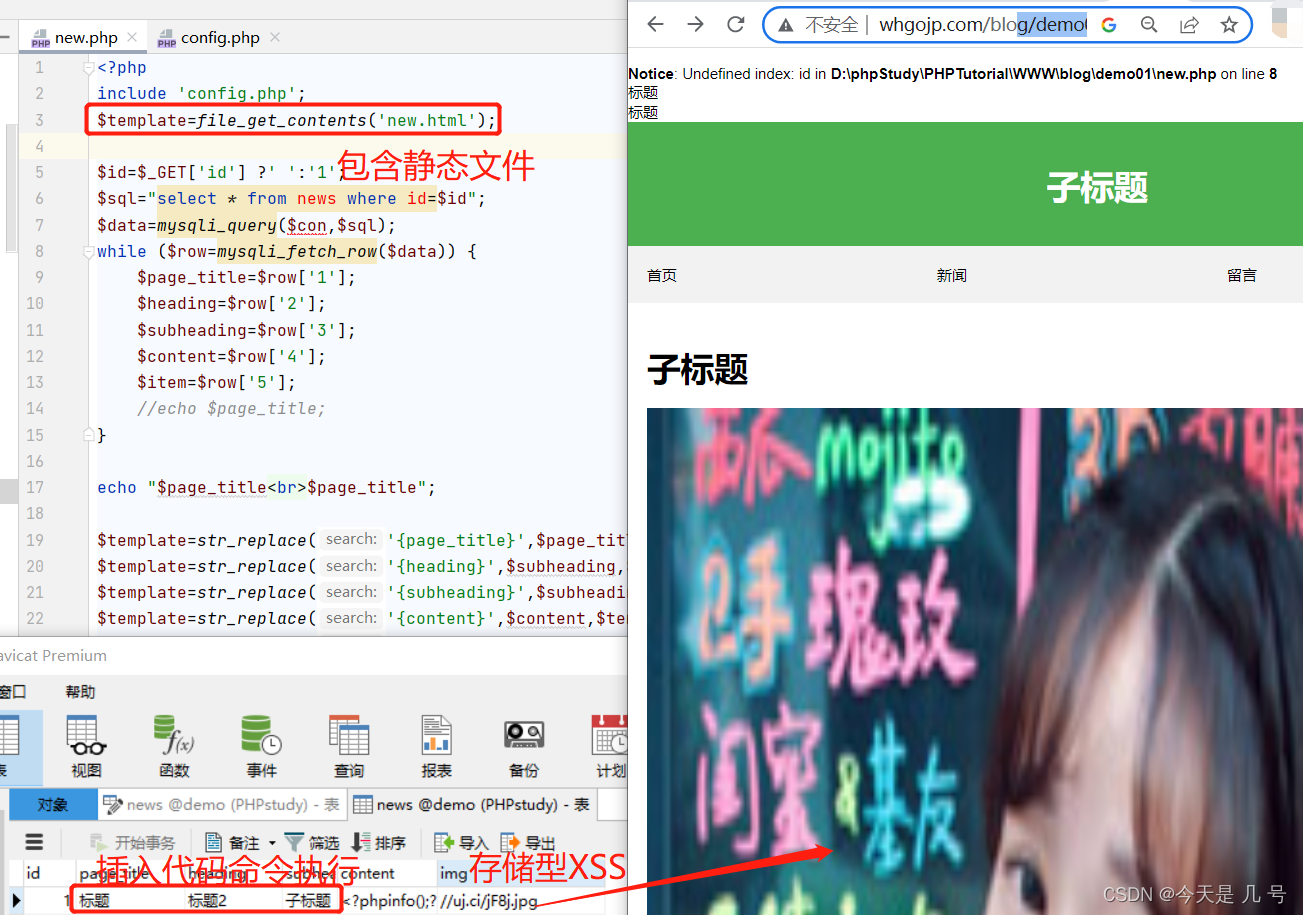Screen dimensions: 1303x915
Task: Reload the browser page
Action: point(736,25)
